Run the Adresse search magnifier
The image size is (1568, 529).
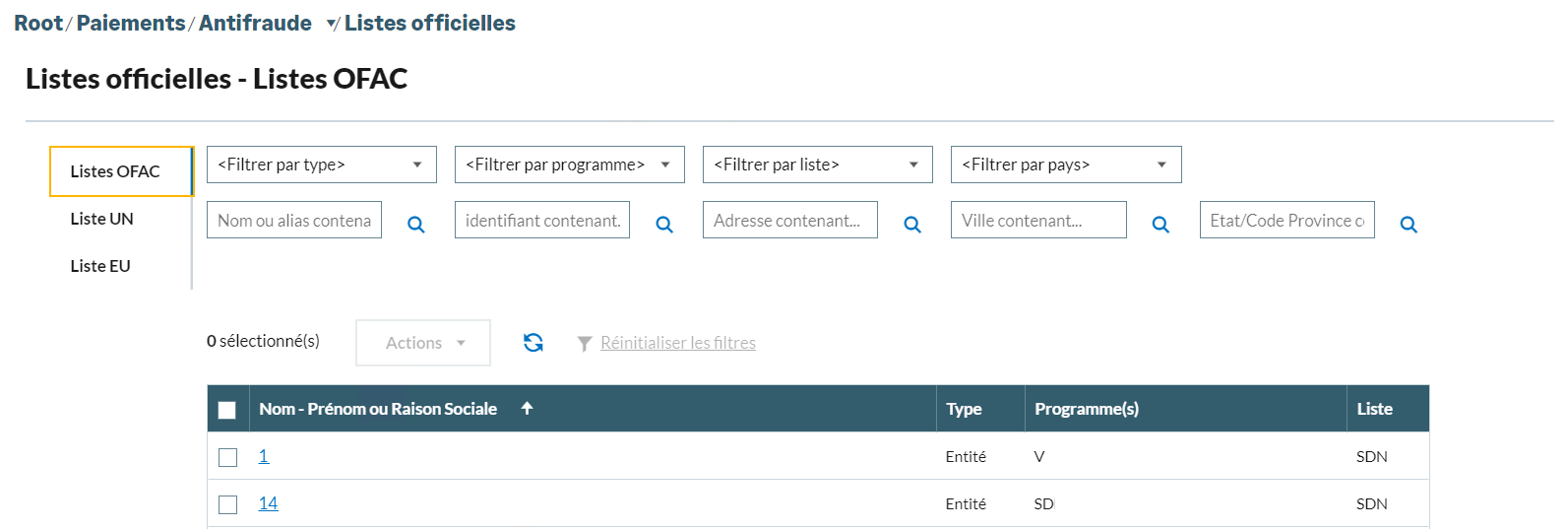912,225
